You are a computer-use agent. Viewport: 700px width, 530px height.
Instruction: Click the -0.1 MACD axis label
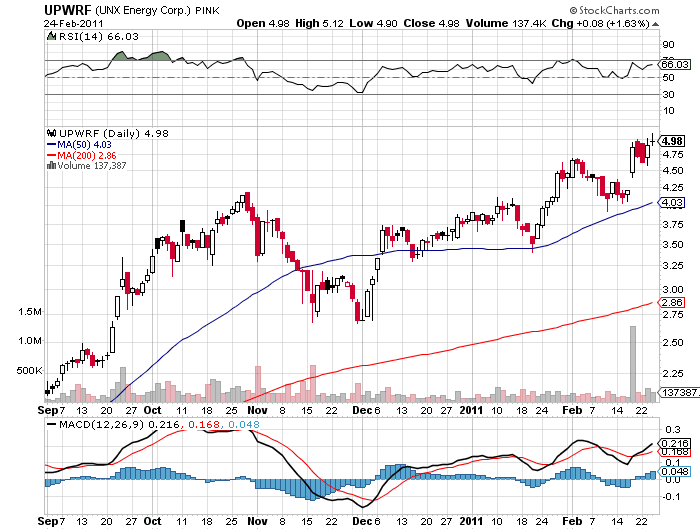pos(672,497)
